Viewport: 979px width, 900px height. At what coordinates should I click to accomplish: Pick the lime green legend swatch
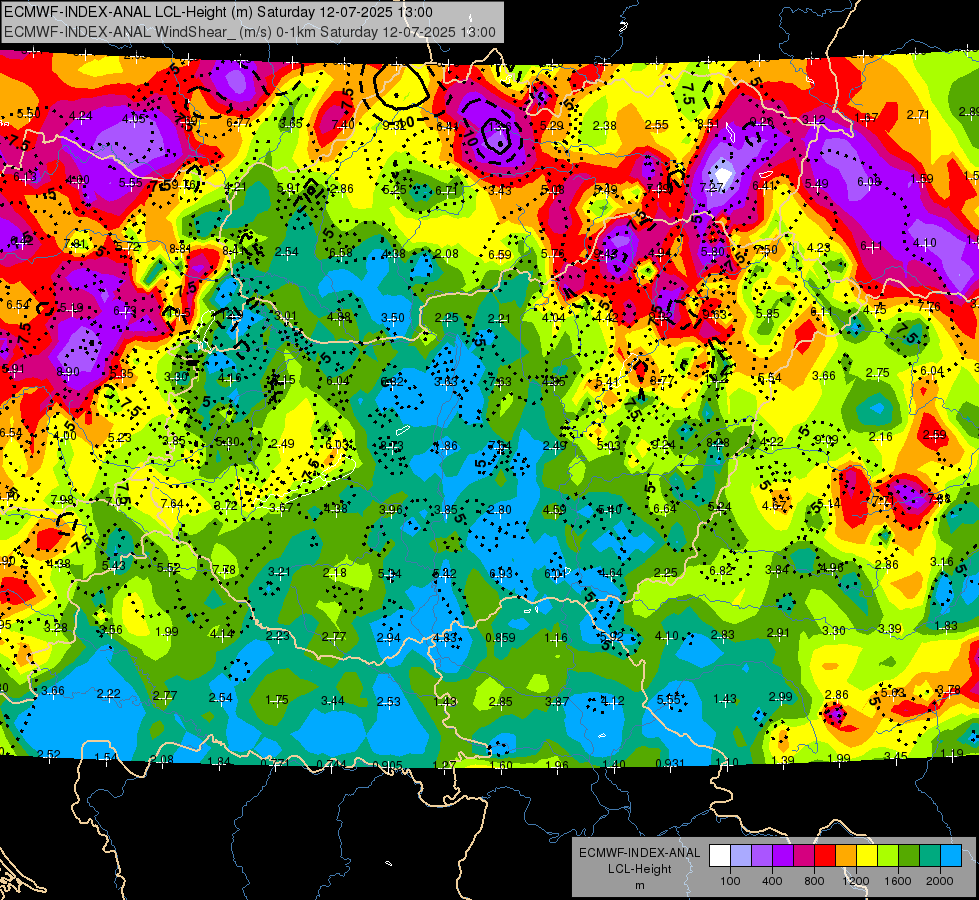[888, 856]
